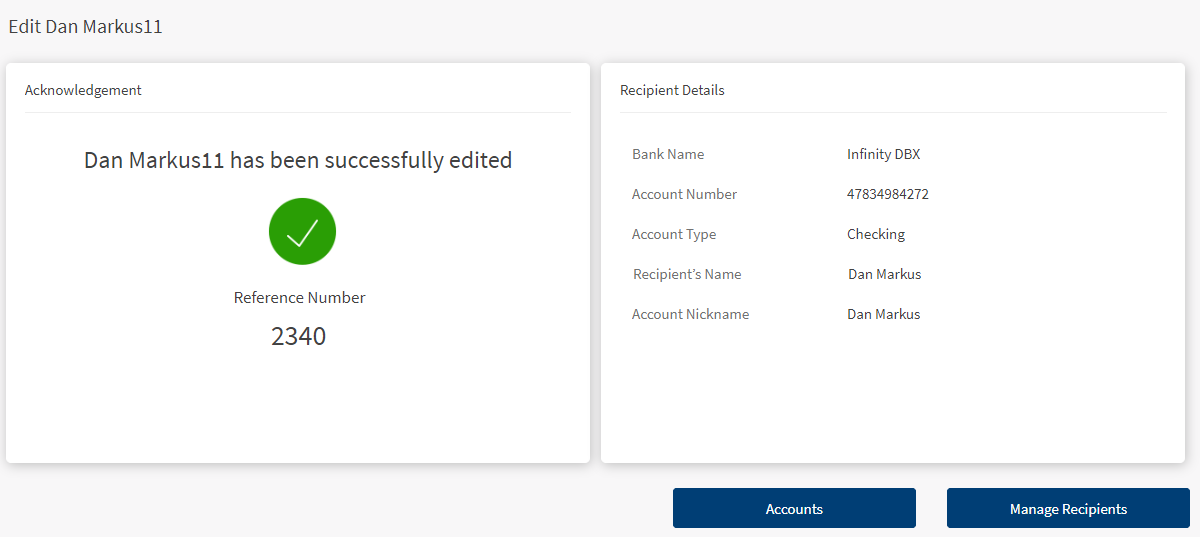The height and width of the screenshot is (537, 1200).
Task: Select account number 47834984272
Action: point(887,194)
